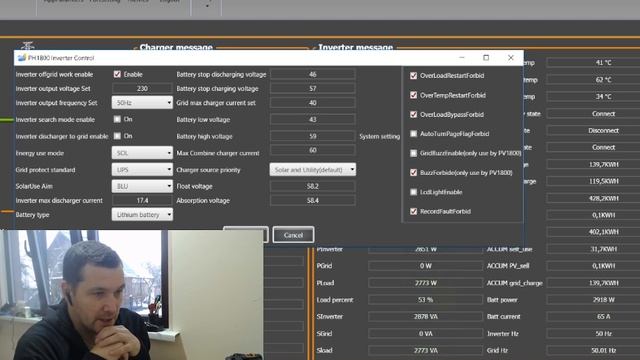Open Battery type Lithium battery dropdown
The width and height of the screenshot is (640, 360).
[142, 215]
